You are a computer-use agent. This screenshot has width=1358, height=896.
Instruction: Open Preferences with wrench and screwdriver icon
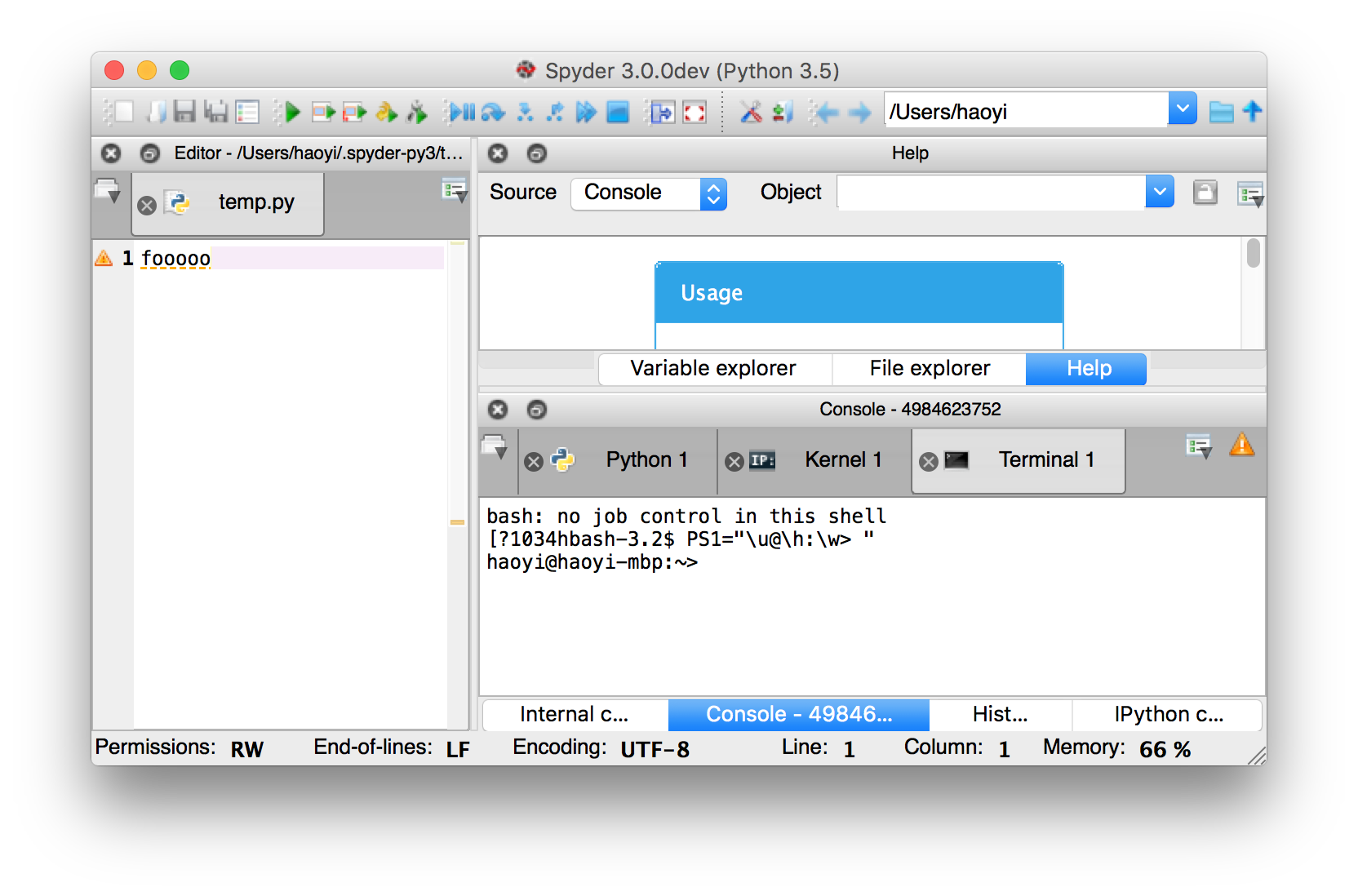coord(751,112)
